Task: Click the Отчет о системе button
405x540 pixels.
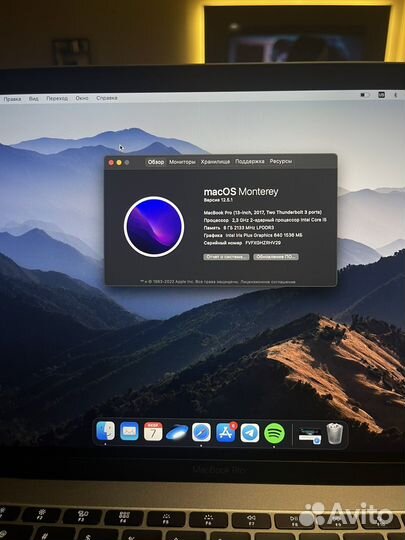Action: point(226,257)
